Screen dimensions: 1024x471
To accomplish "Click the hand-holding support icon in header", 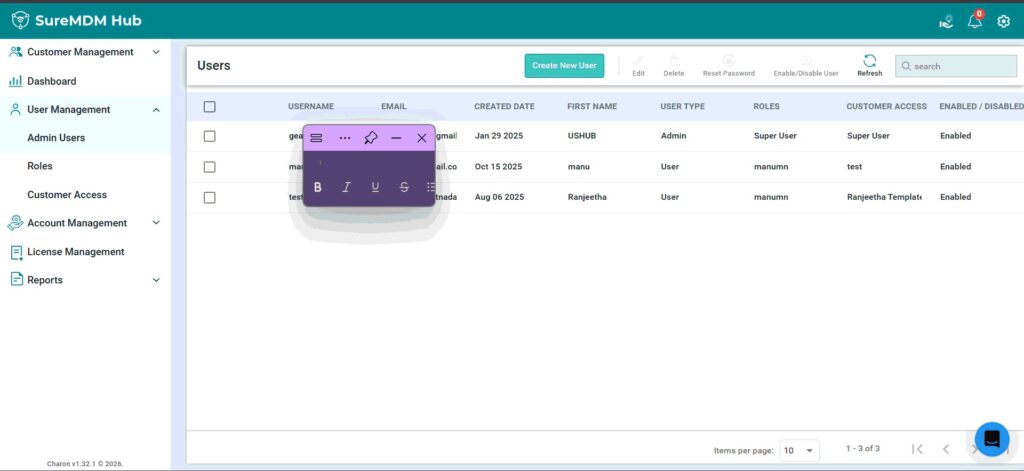I will tap(946, 22).
